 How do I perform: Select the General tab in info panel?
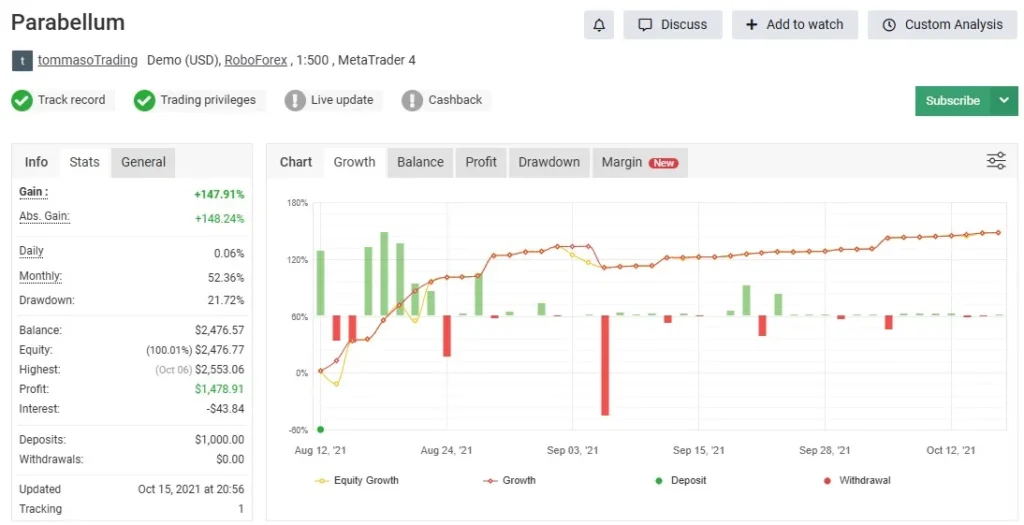point(143,162)
